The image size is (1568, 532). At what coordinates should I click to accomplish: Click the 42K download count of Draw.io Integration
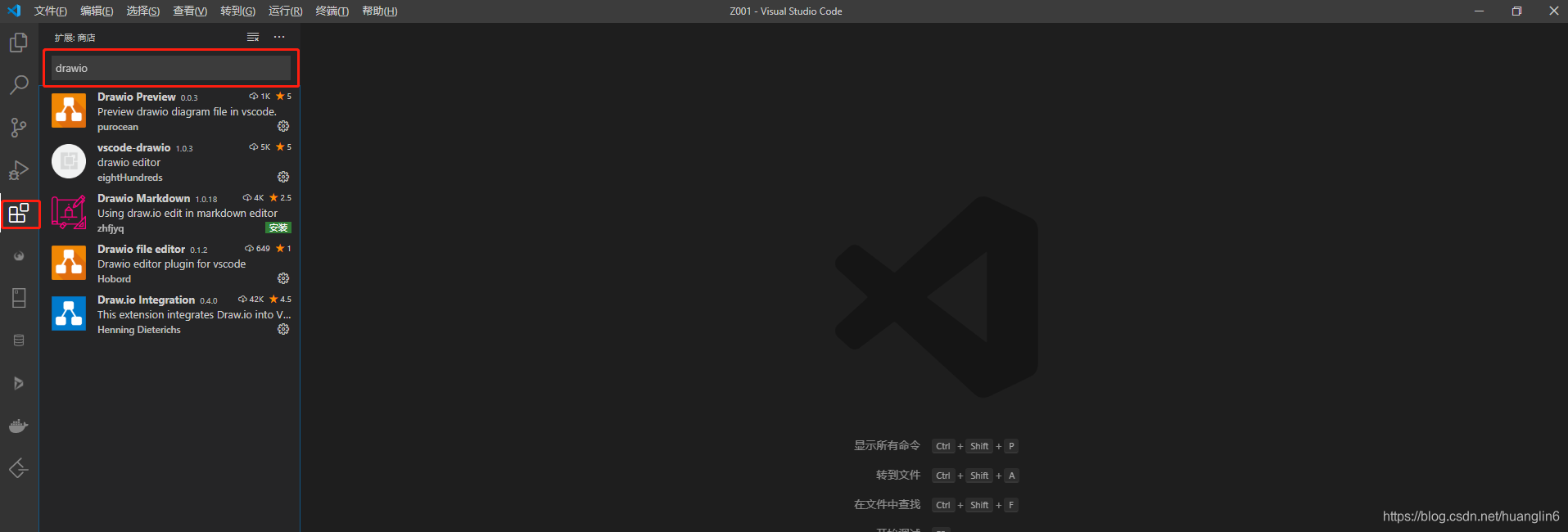251,300
